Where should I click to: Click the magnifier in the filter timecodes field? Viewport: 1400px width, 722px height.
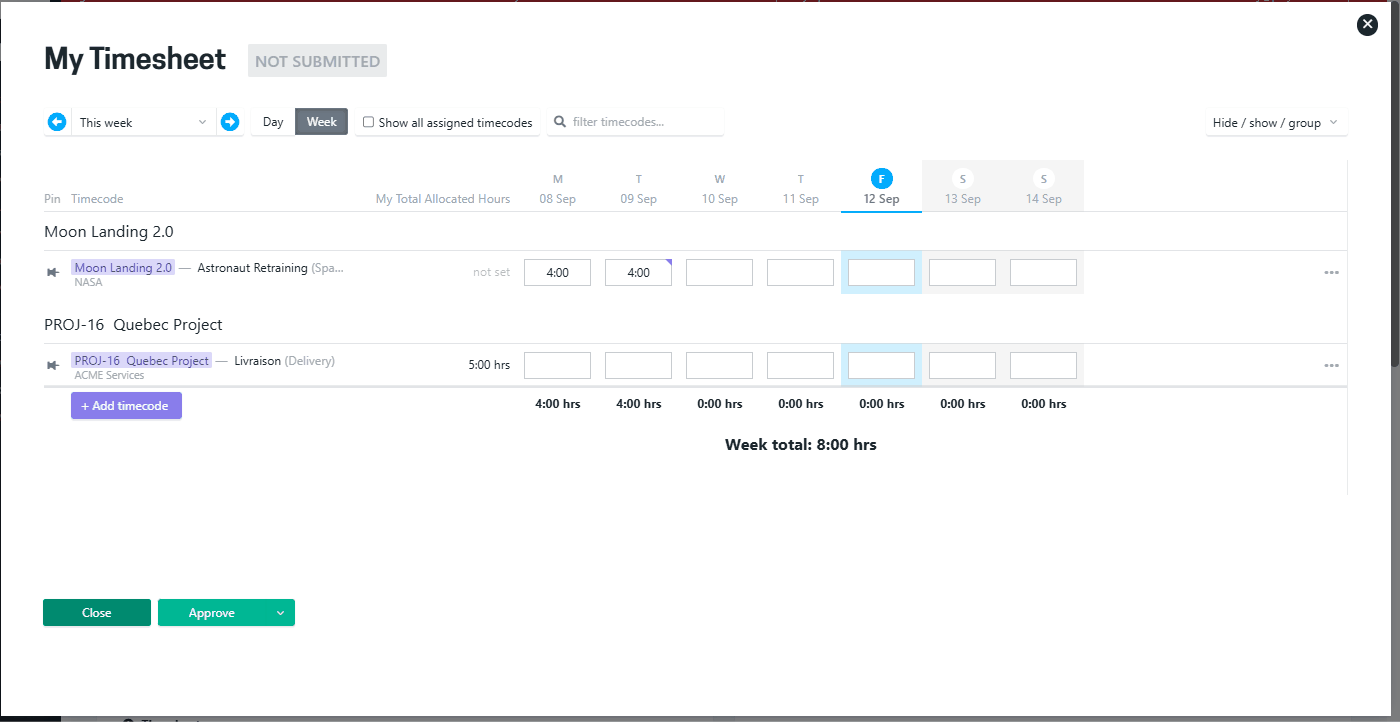pyautogui.click(x=559, y=122)
